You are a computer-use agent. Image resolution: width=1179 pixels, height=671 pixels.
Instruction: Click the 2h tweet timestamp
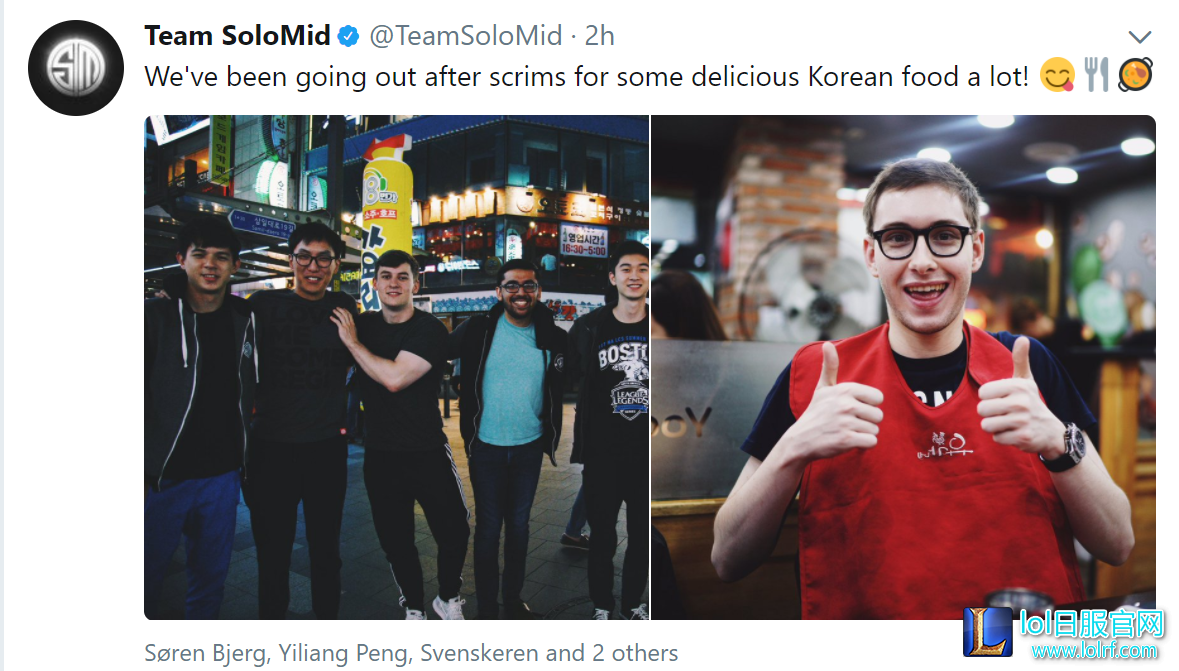(599, 35)
